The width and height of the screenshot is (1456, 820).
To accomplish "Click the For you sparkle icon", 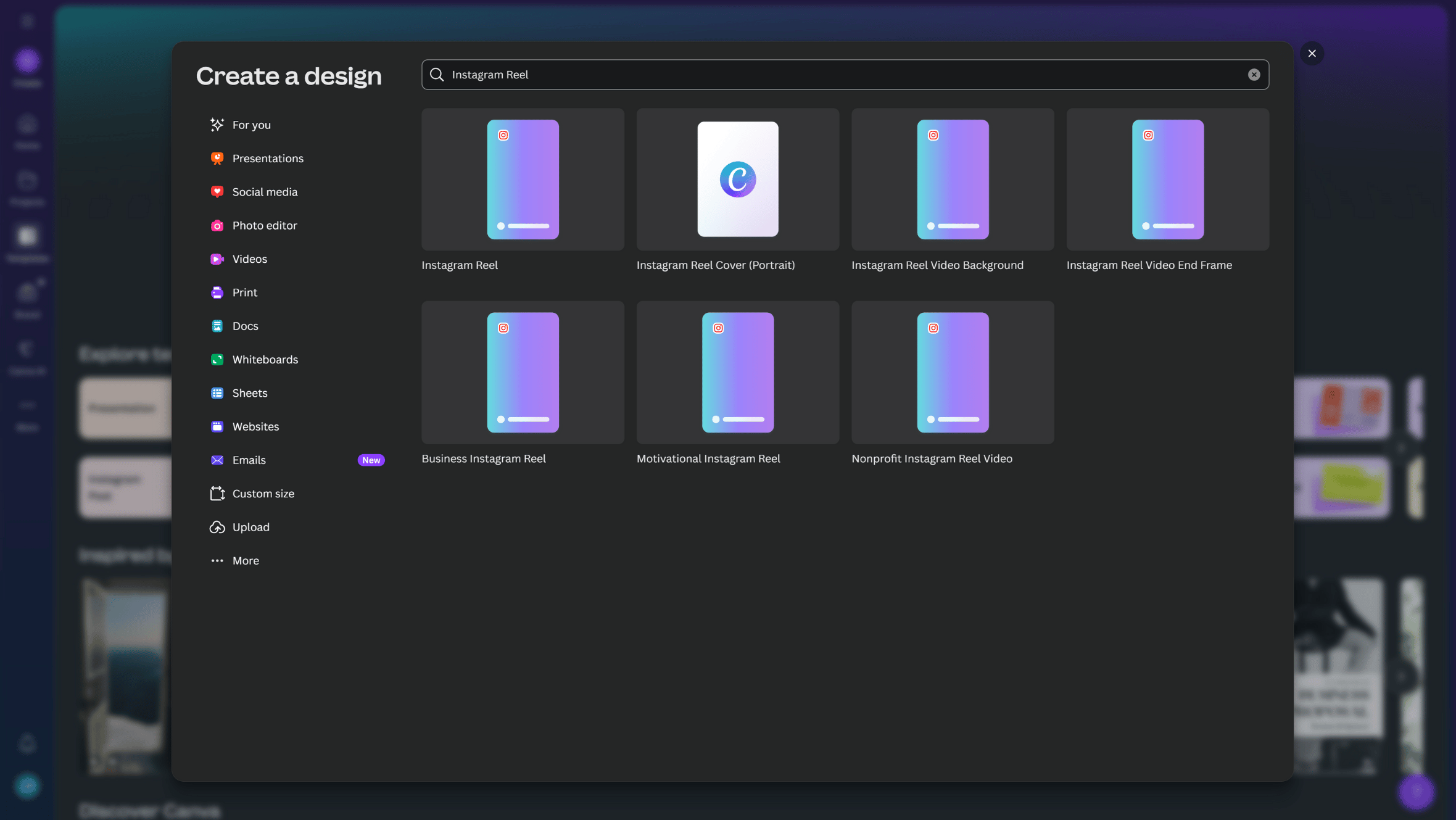I will click(217, 125).
